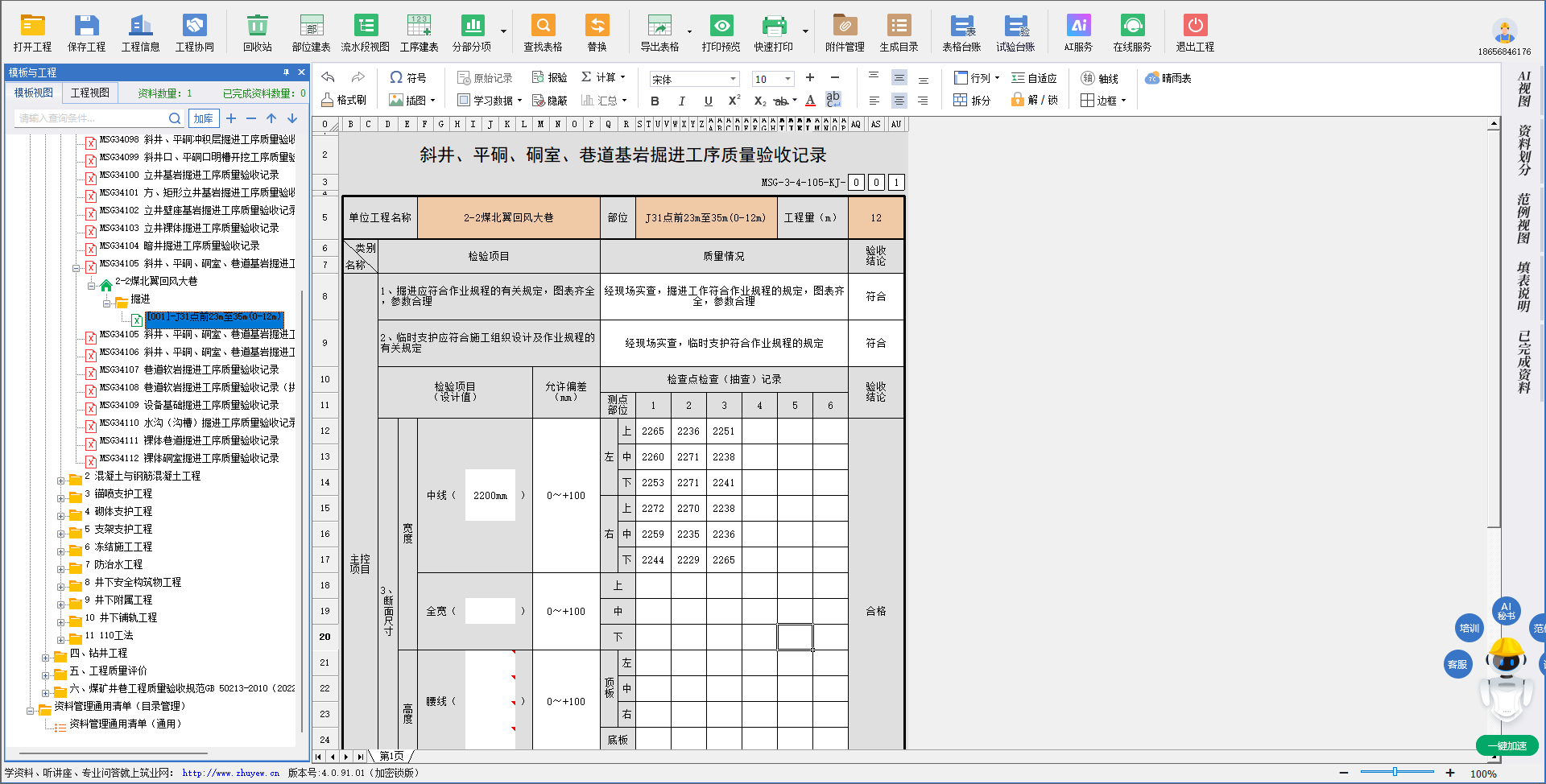Screen dimensions: 1546x784
Task: Pick the font color A swatch
Action: [x=810, y=101]
